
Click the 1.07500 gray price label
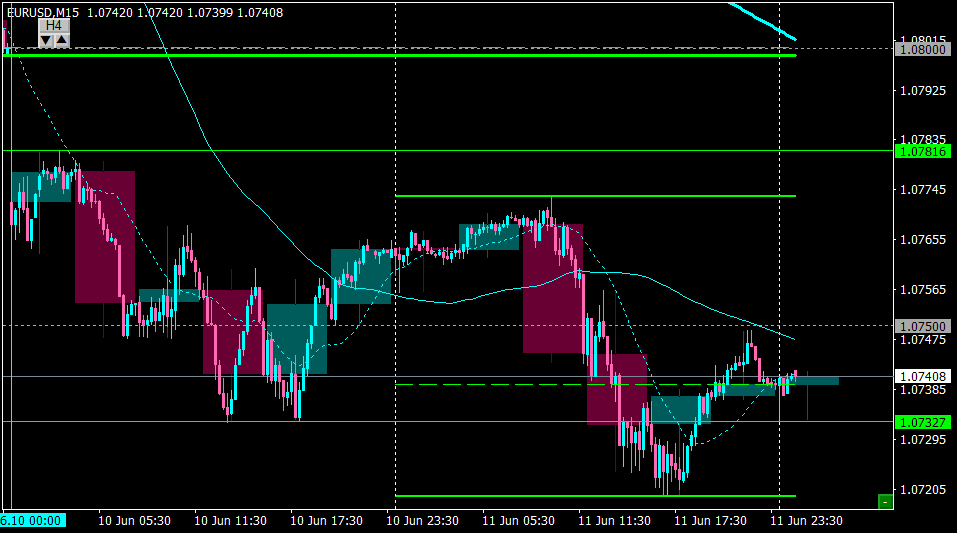point(922,327)
